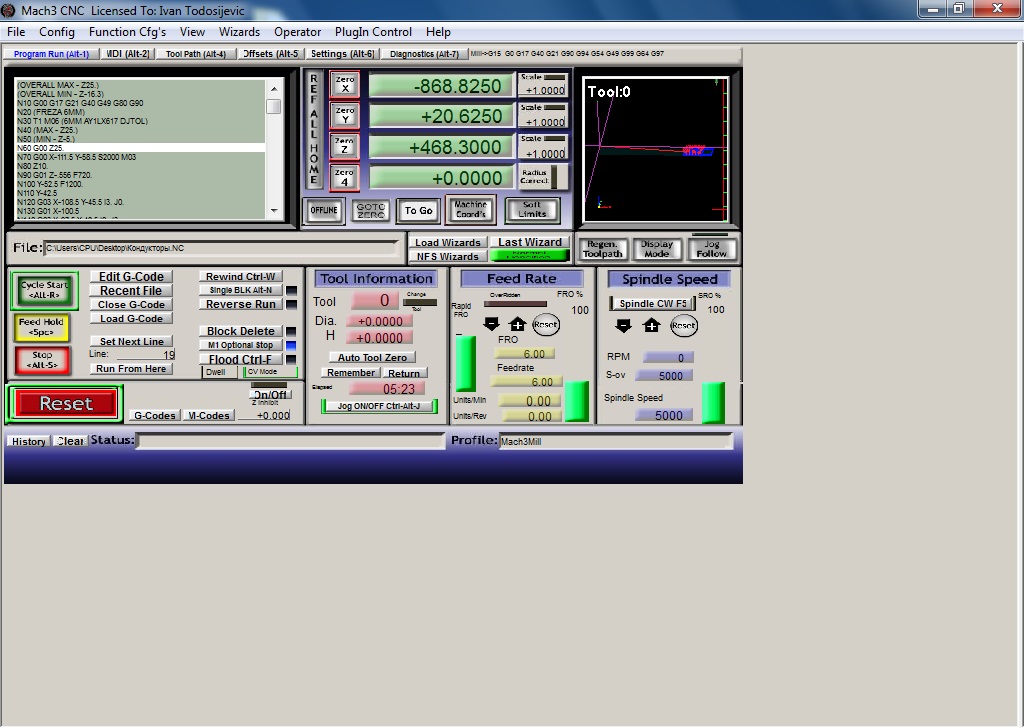Click the green FRO vertical bar
Screen dimensions: 1024x728
465,363
